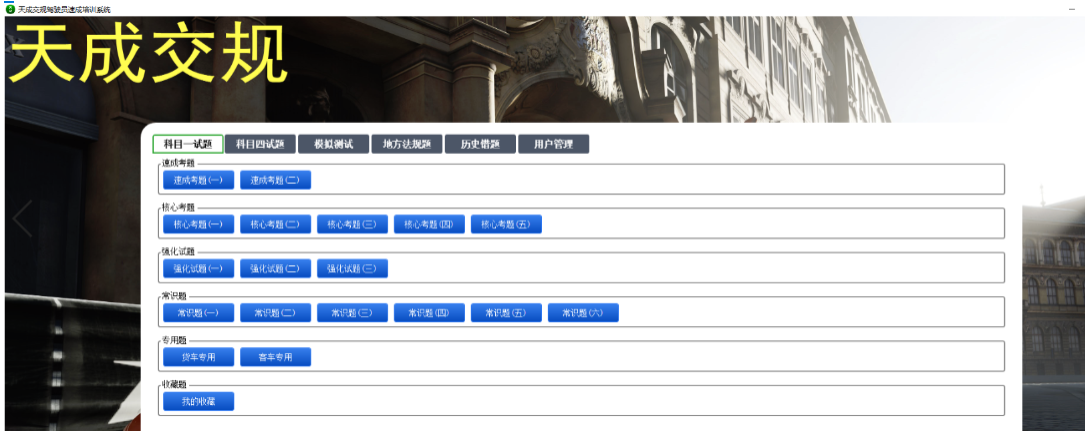
Task: Click the yellow 天成交规 heading
Action: [x=147, y=54]
